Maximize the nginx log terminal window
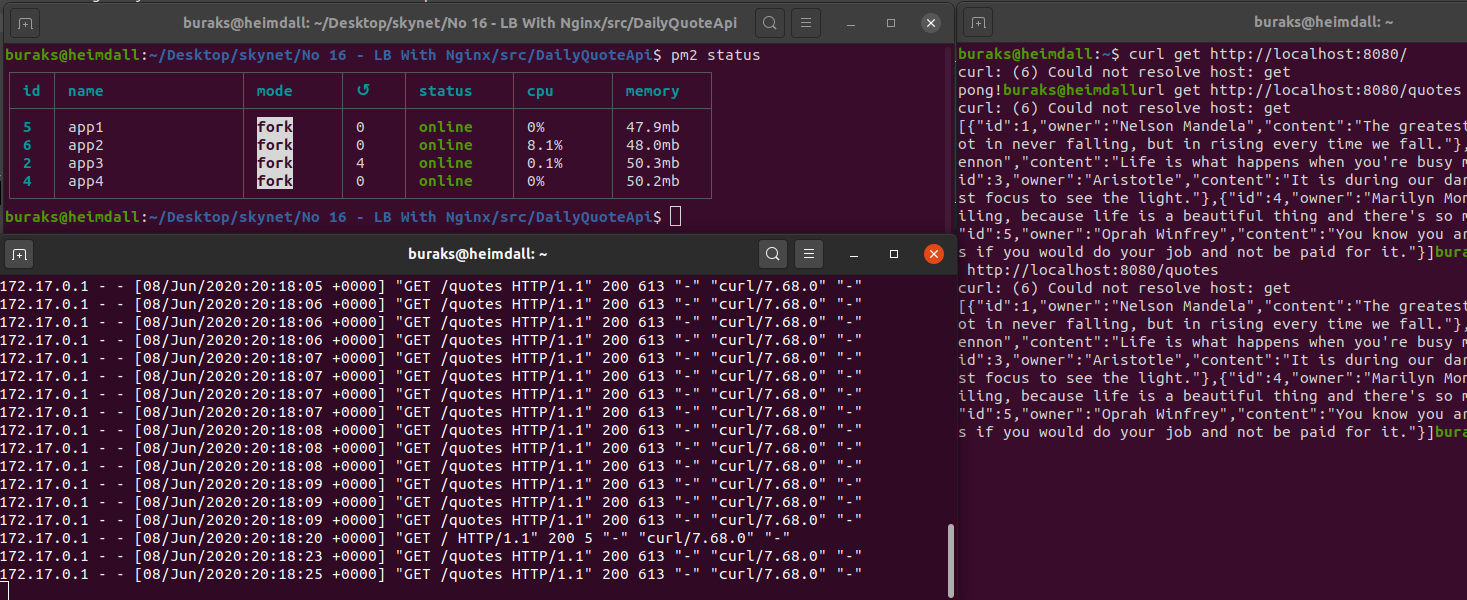 coord(893,254)
